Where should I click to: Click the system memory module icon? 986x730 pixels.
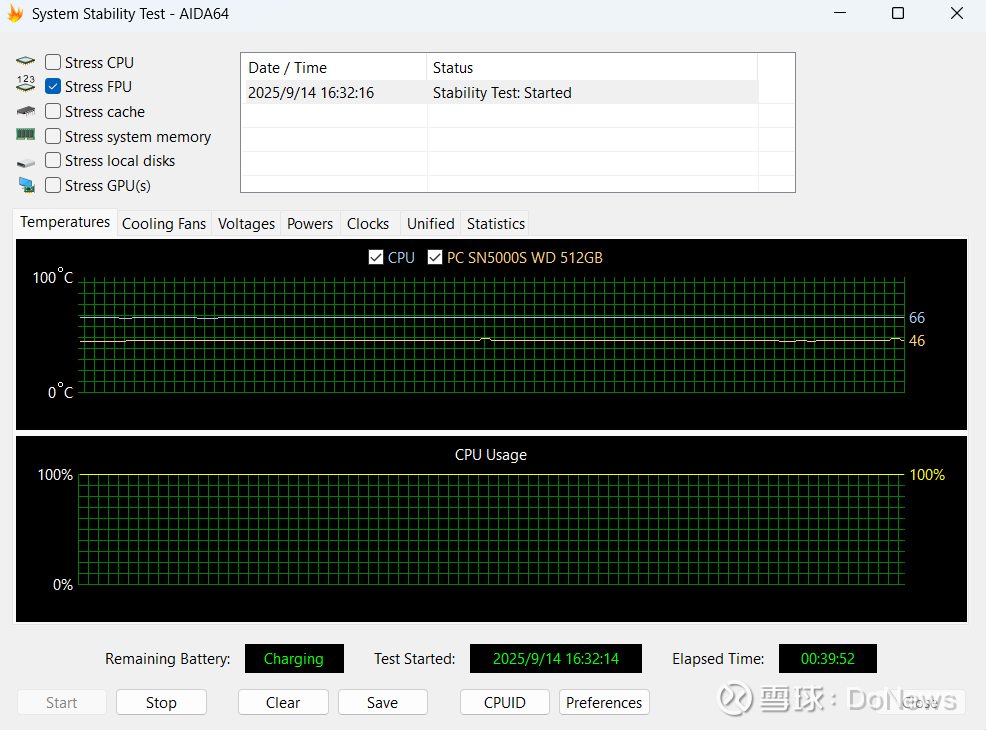pos(25,136)
